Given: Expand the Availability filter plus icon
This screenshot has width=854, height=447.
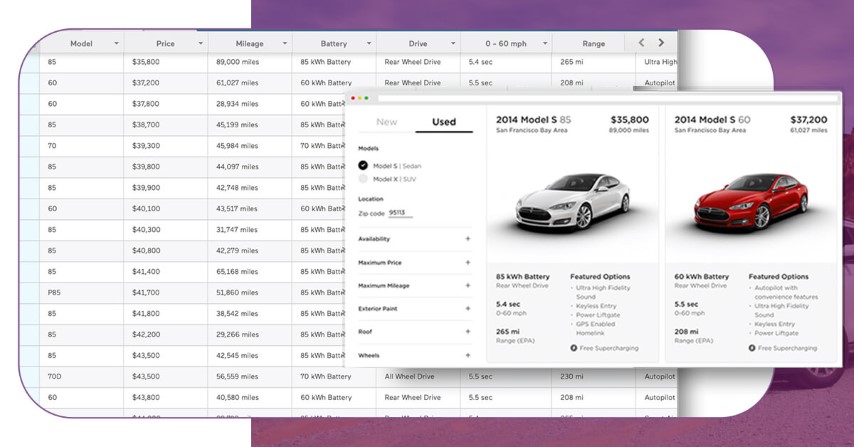Looking at the screenshot, I should [467, 238].
